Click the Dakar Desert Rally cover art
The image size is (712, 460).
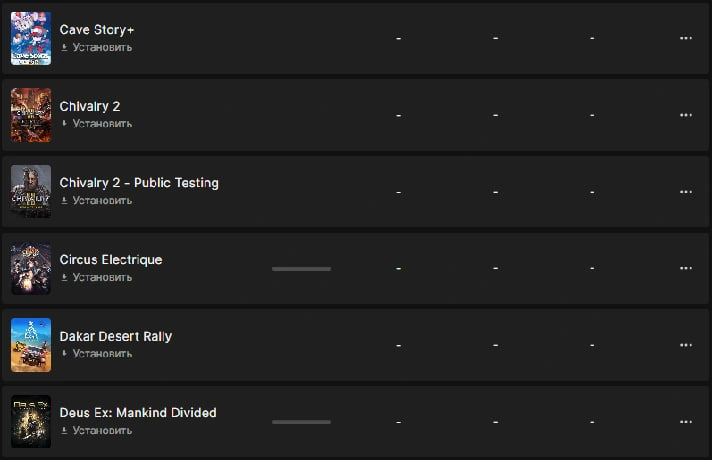(31, 345)
